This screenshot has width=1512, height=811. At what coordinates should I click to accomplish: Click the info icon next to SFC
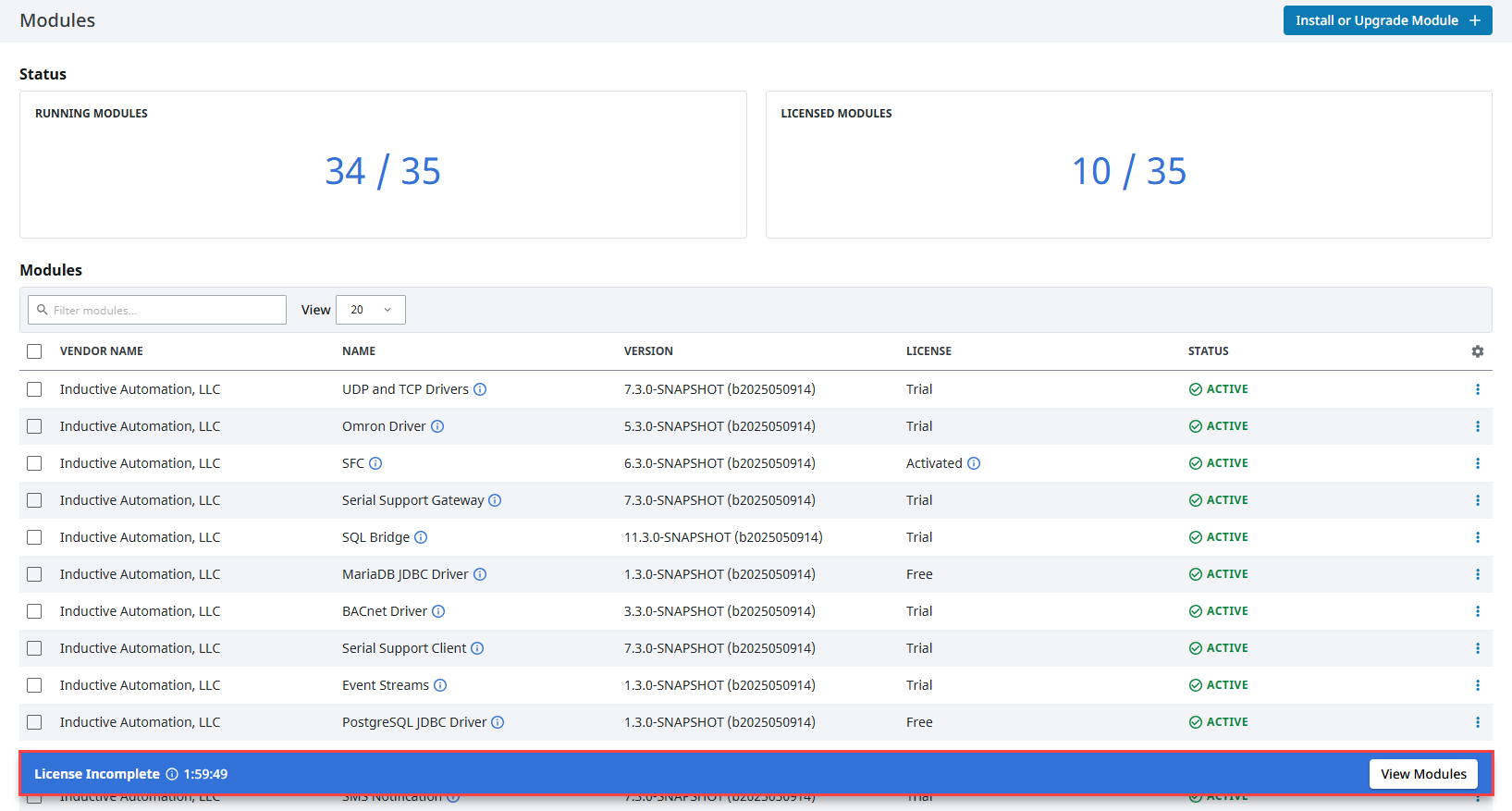point(375,463)
